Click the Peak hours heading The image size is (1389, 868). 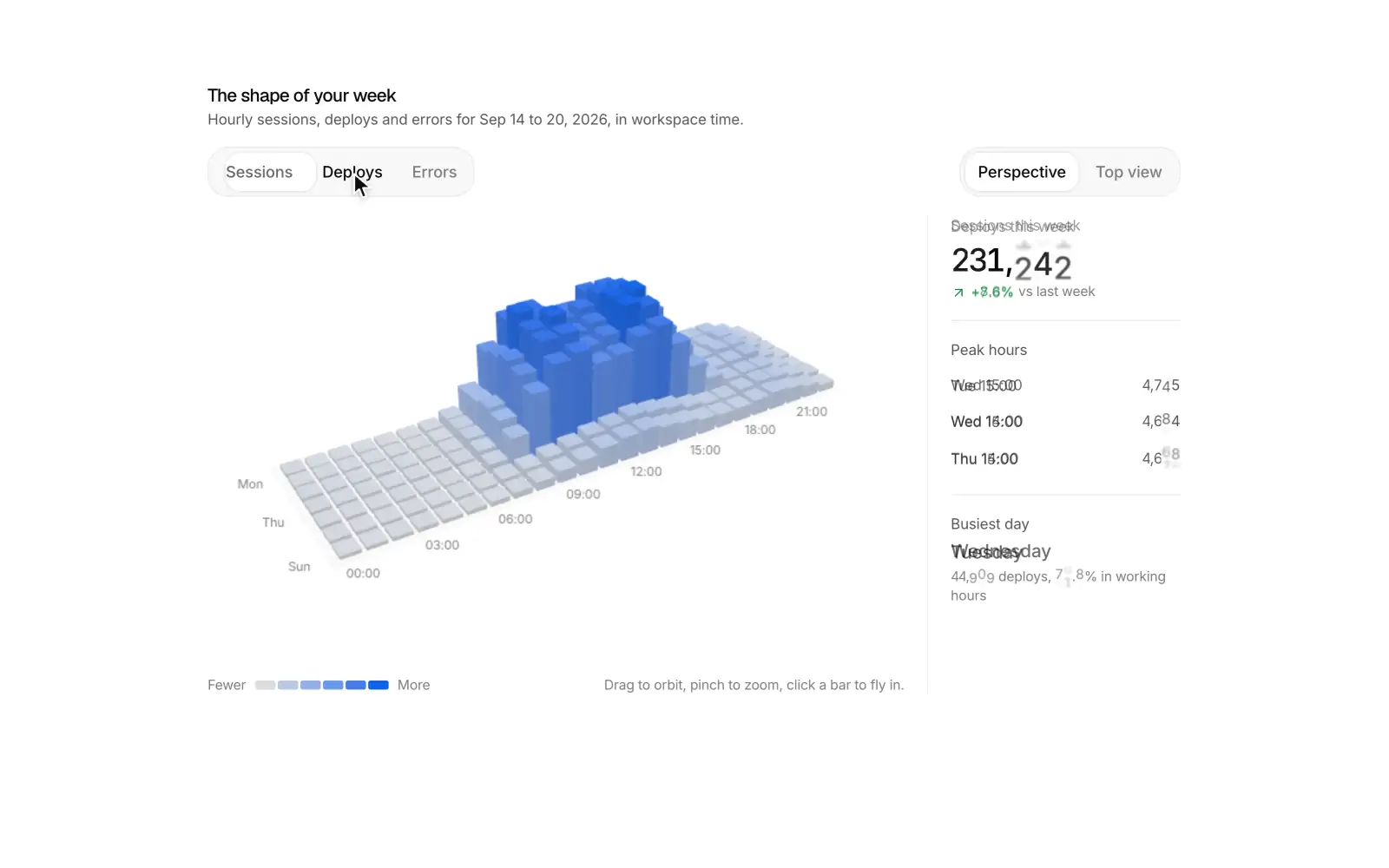pos(989,350)
